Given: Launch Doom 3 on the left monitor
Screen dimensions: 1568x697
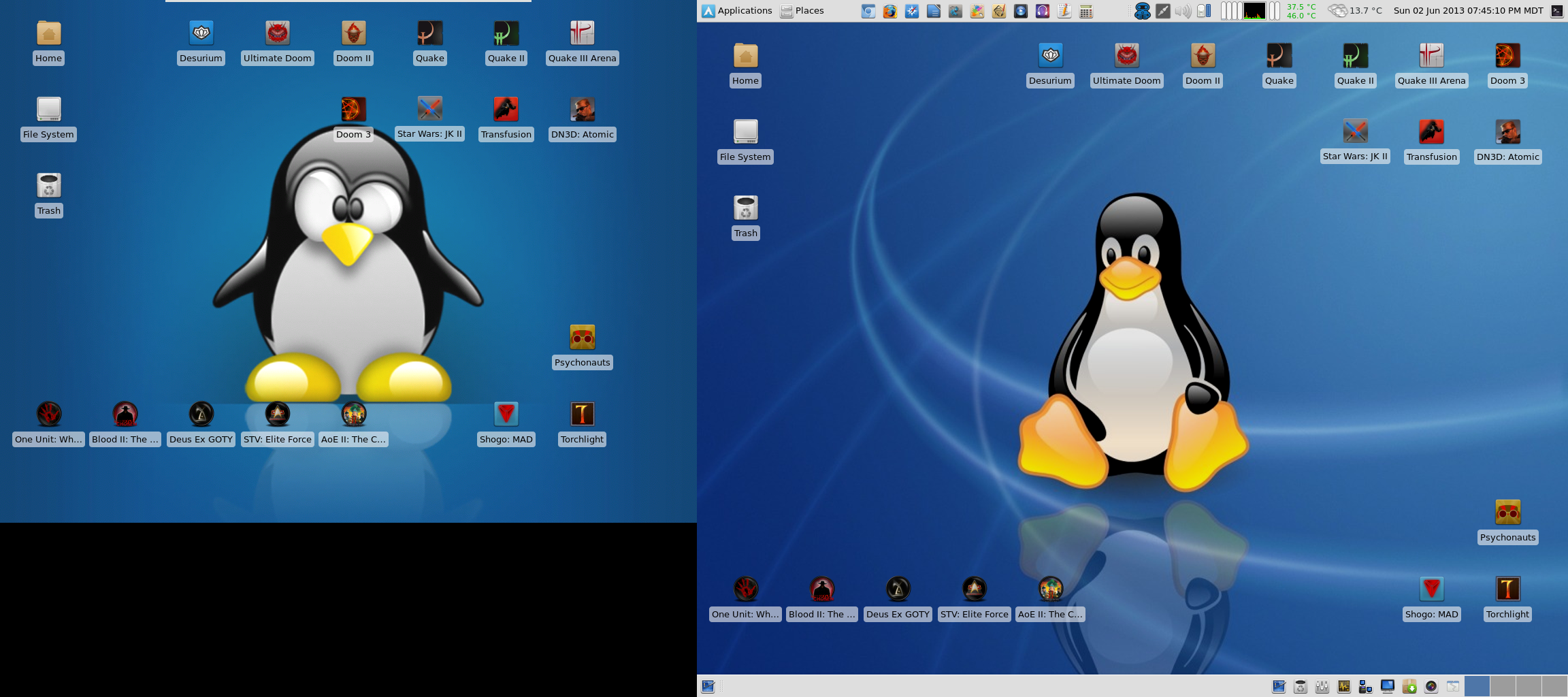Looking at the screenshot, I should 354,119.
